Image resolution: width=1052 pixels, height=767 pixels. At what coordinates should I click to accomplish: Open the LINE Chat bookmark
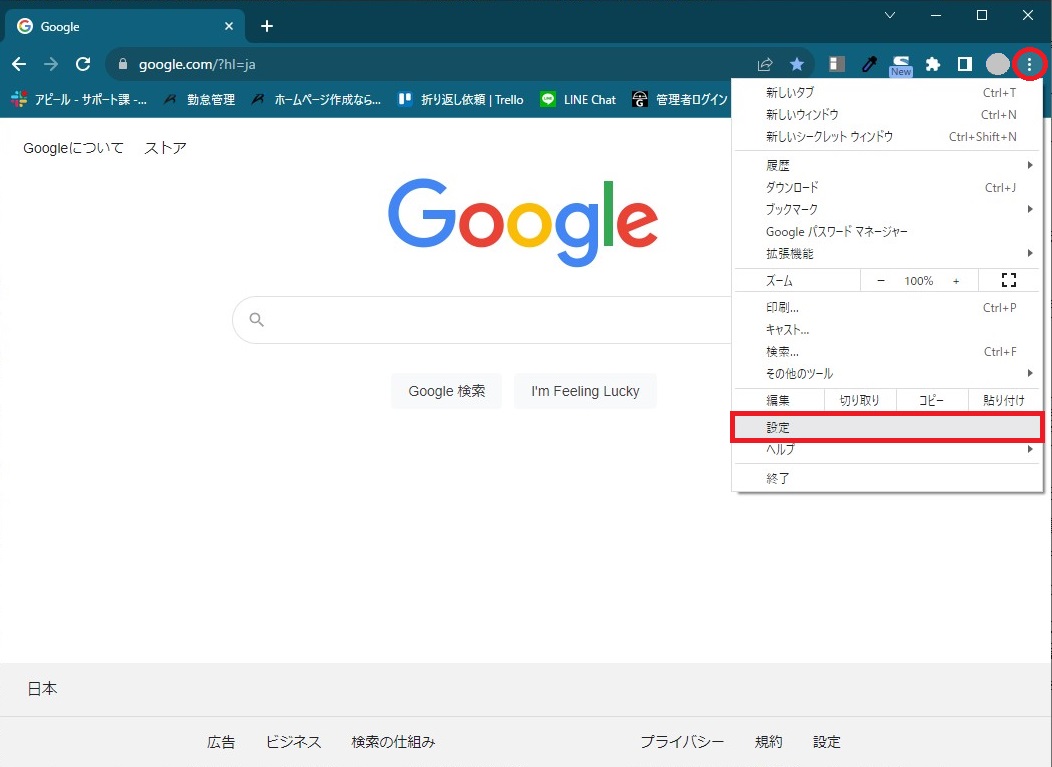[578, 99]
